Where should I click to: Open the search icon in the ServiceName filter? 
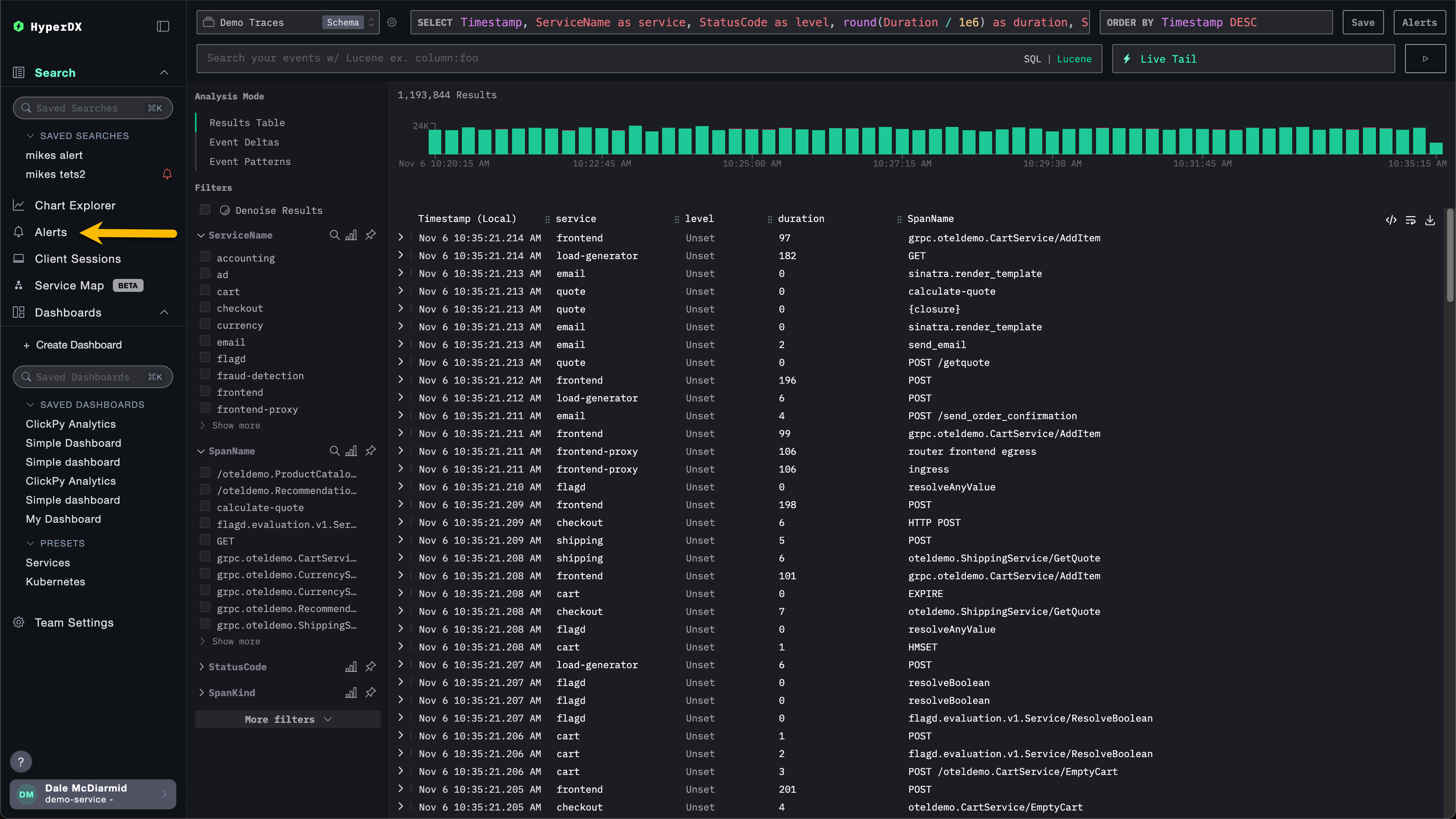(x=334, y=235)
